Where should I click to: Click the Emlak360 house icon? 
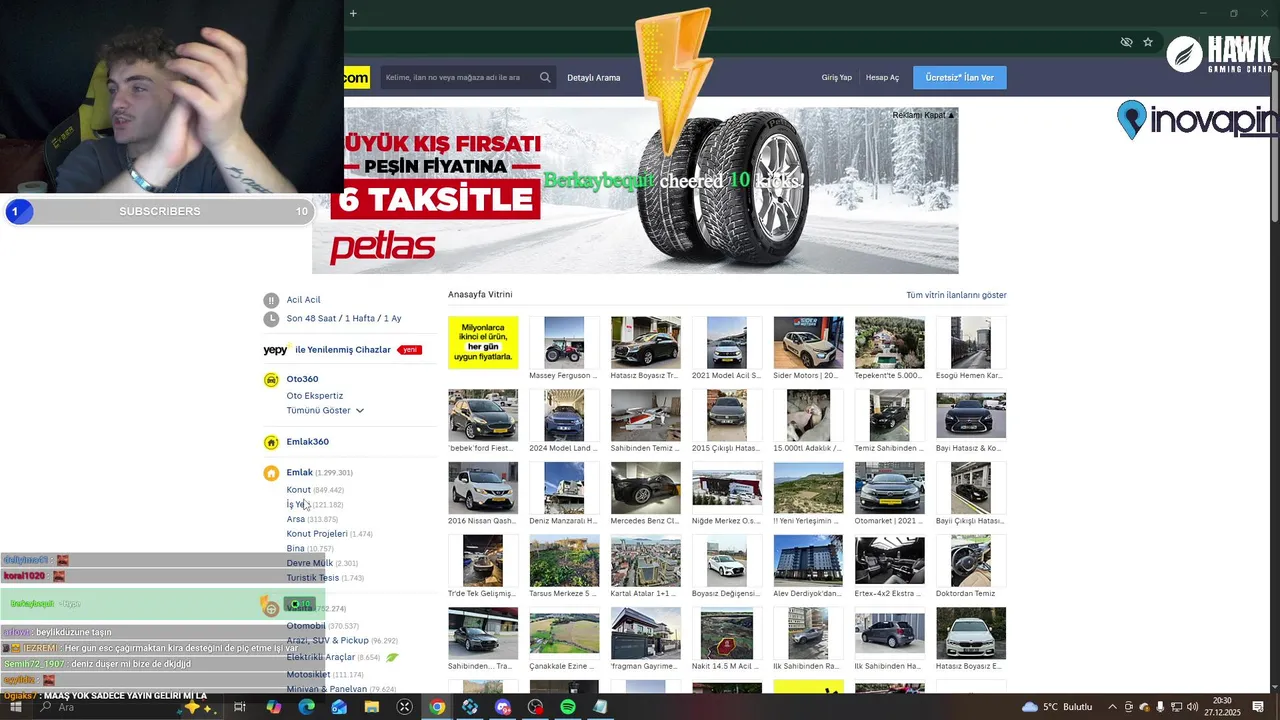coord(271,442)
